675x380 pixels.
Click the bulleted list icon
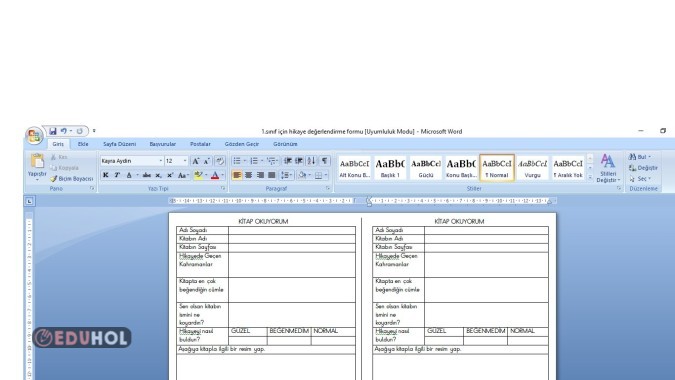pos(237,161)
